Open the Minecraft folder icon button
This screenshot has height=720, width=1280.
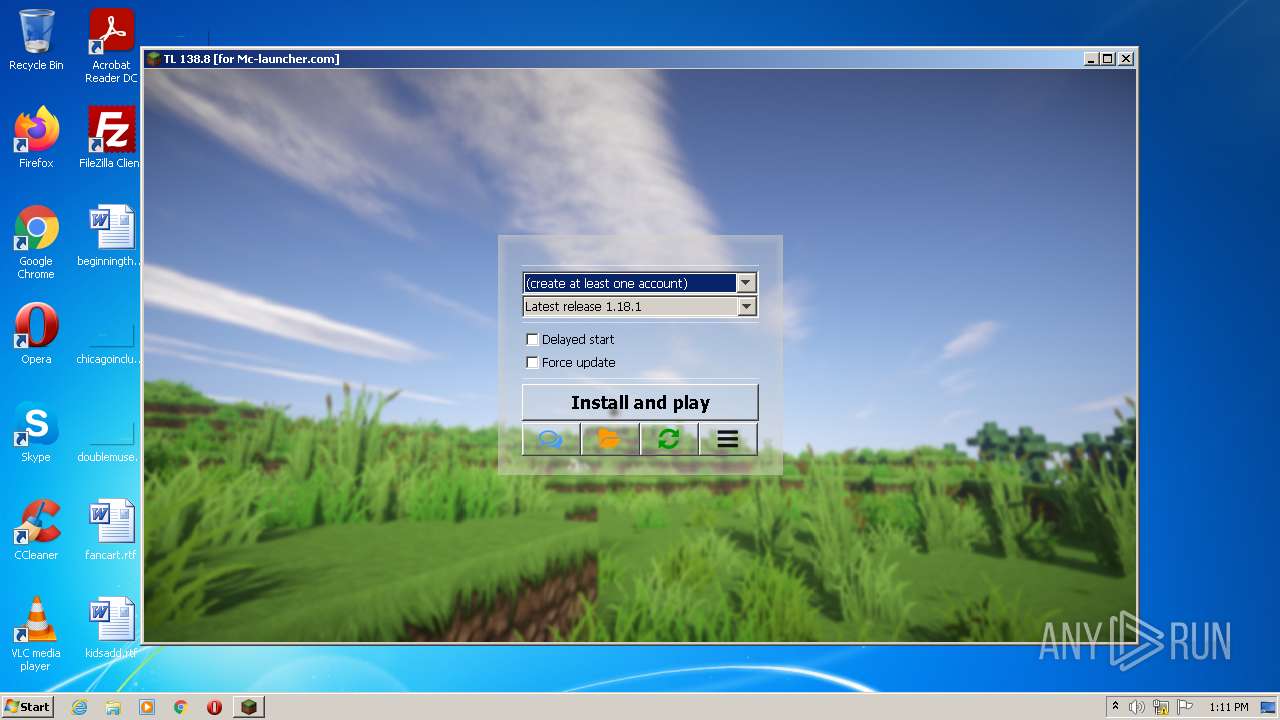(x=610, y=439)
